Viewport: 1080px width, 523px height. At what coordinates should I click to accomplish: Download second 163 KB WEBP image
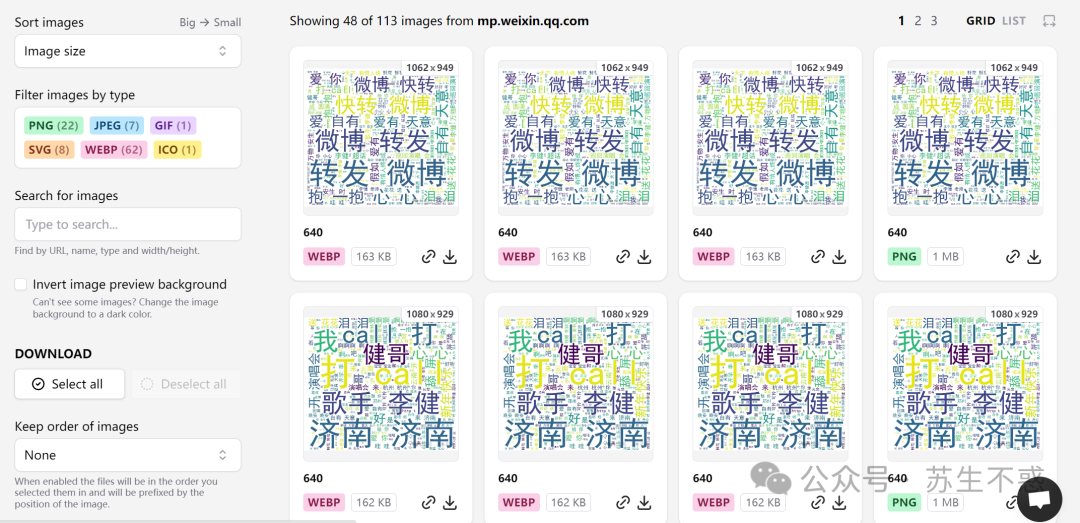(x=644, y=257)
